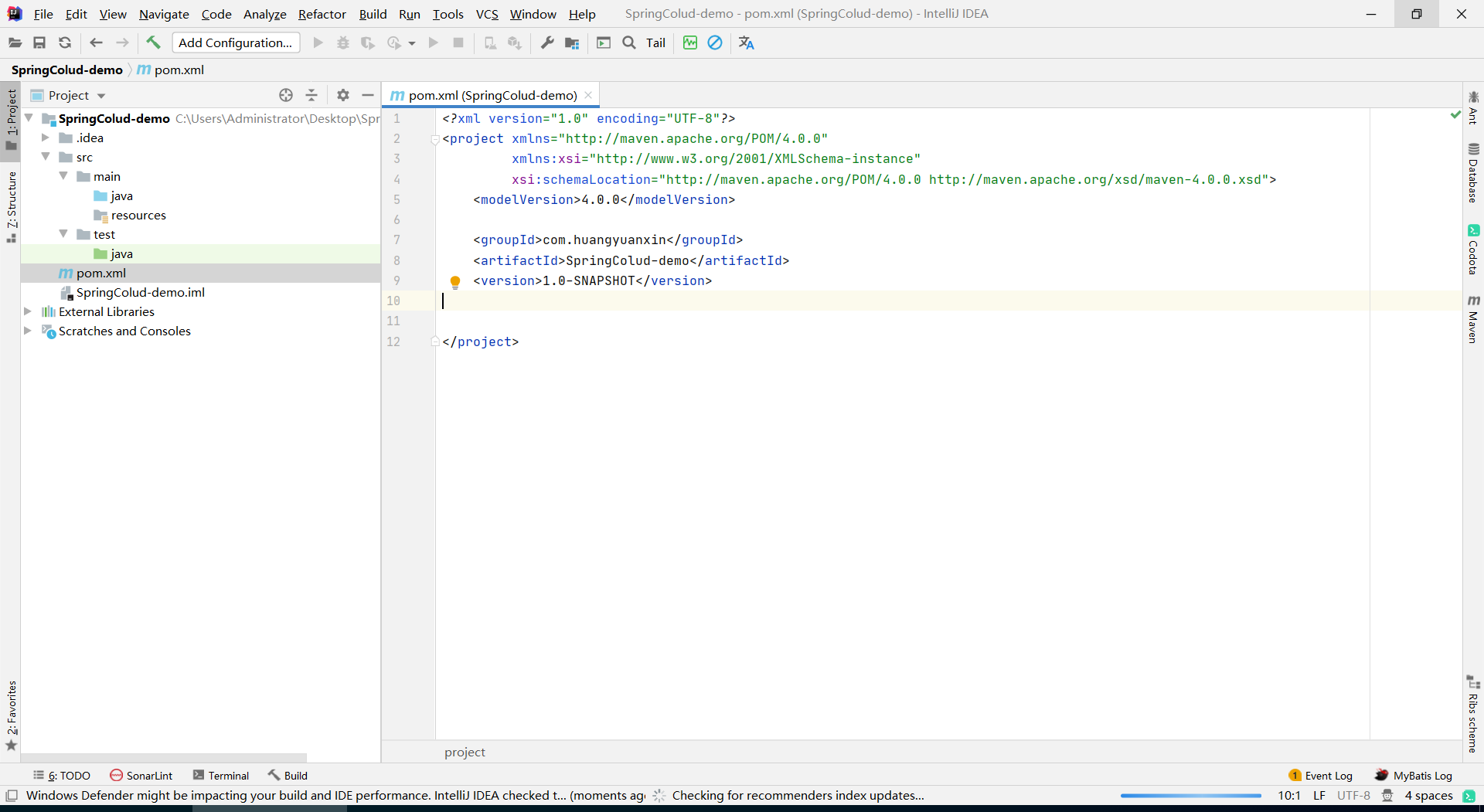The height and width of the screenshot is (812, 1484).
Task: Toggle the Rbs scheme tool window
Action: click(x=1473, y=714)
